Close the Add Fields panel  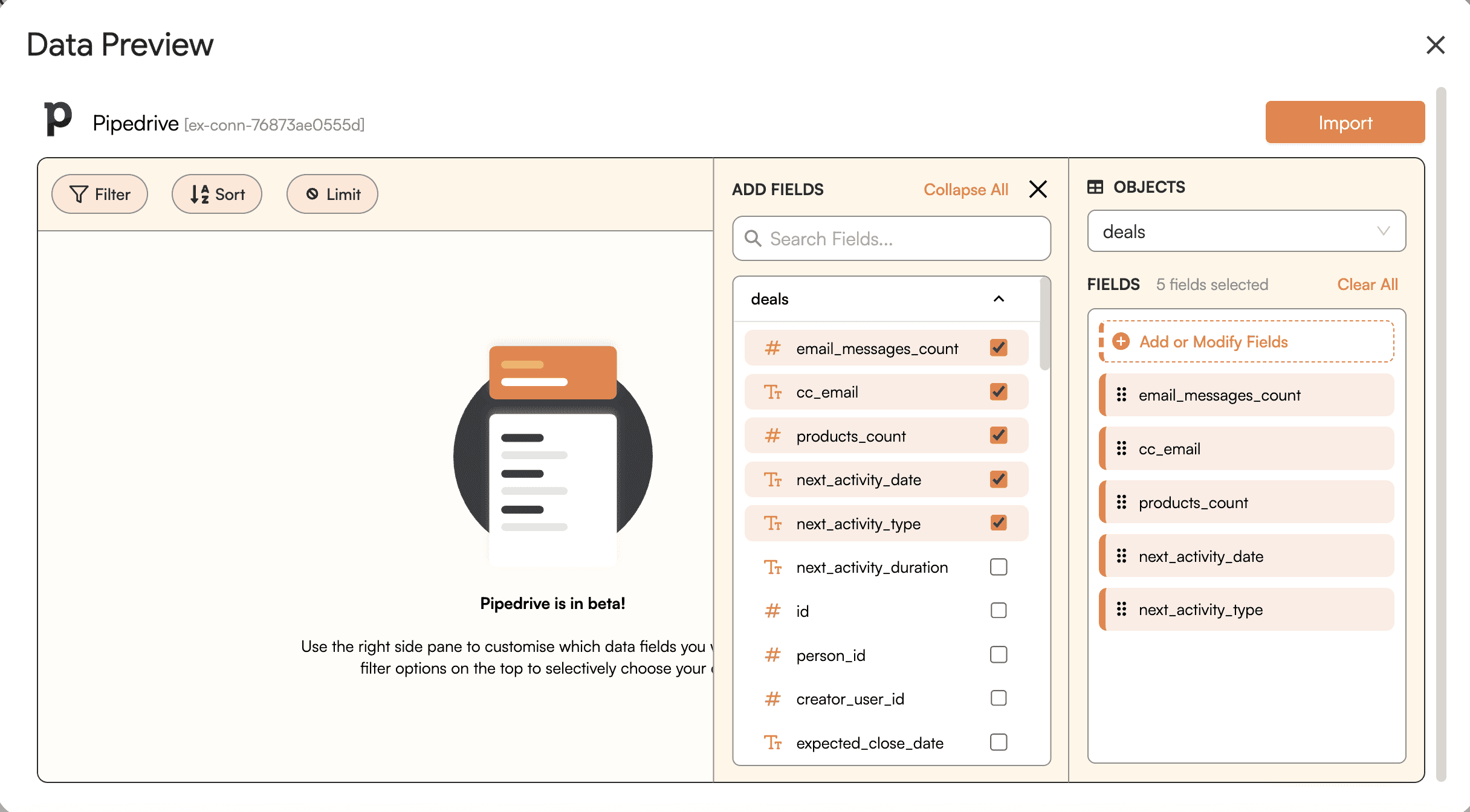pyautogui.click(x=1038, y=189)
